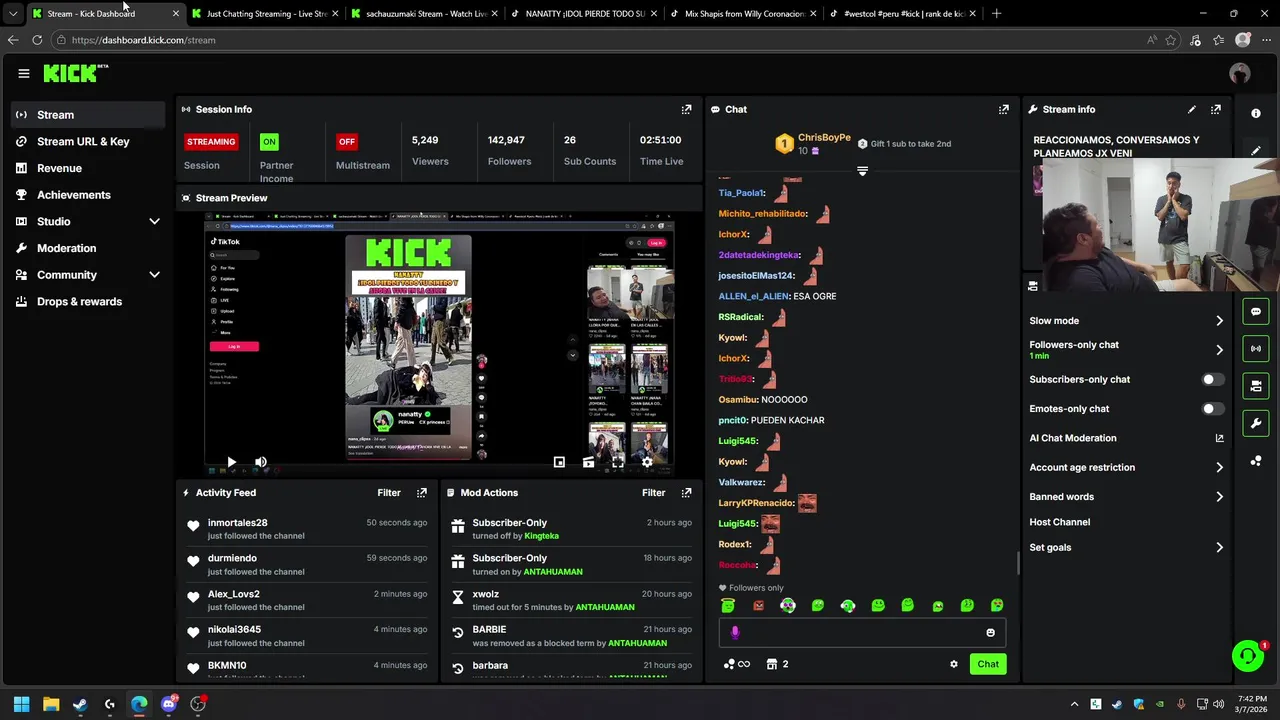This screenshot has width=1280, height=720.
Task: Click the Kick logo
Action: 72,73
